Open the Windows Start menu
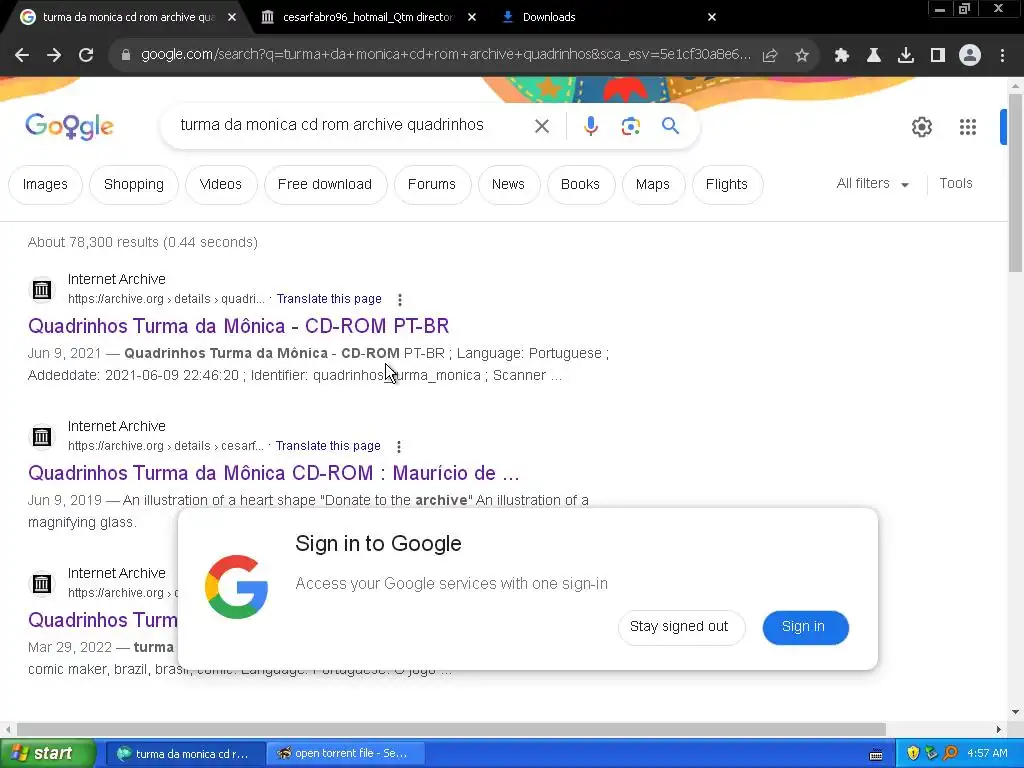The image size is (1024, 768). pyautogui.click(x=47, y=754)
